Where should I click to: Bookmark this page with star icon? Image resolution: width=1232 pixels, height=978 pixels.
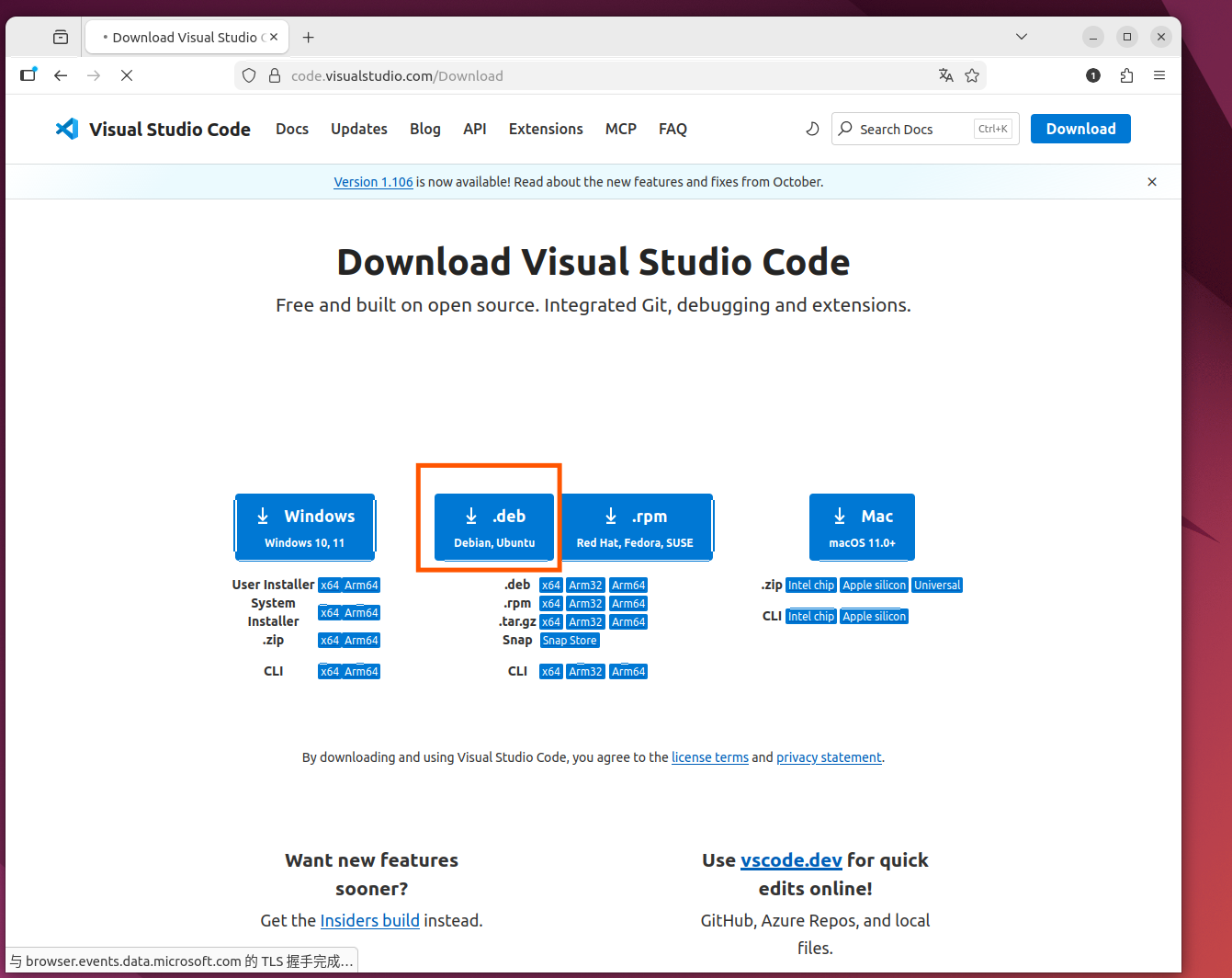click(x=972, y=75)
